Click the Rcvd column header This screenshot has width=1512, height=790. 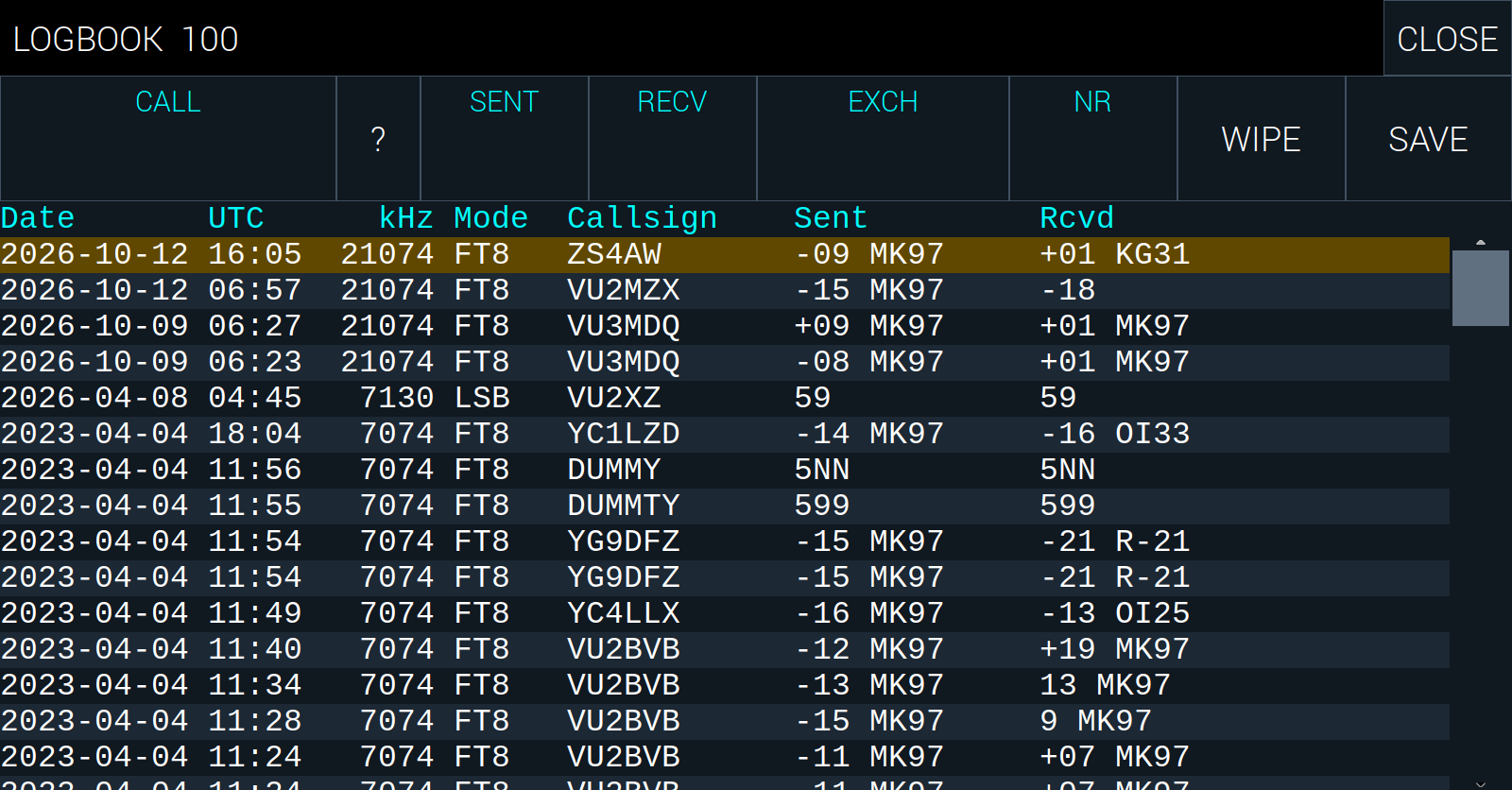point(1077,218)
